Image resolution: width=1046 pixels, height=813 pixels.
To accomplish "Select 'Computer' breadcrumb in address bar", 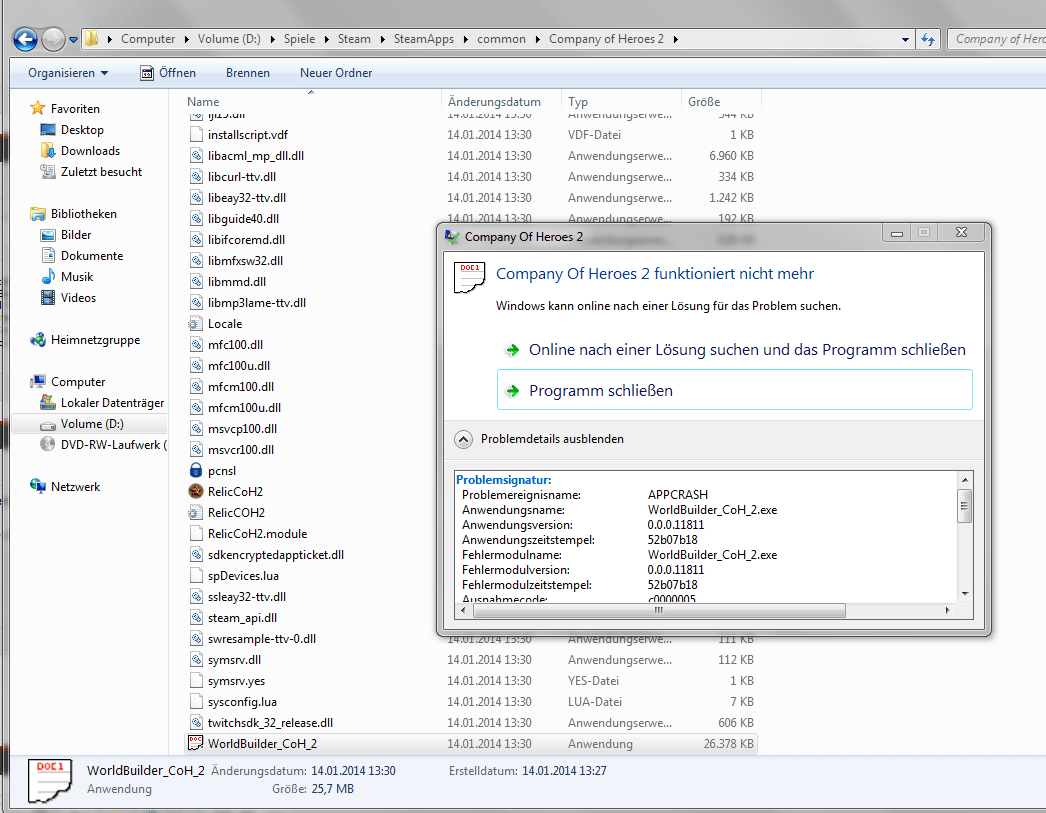I will [148, 39].
